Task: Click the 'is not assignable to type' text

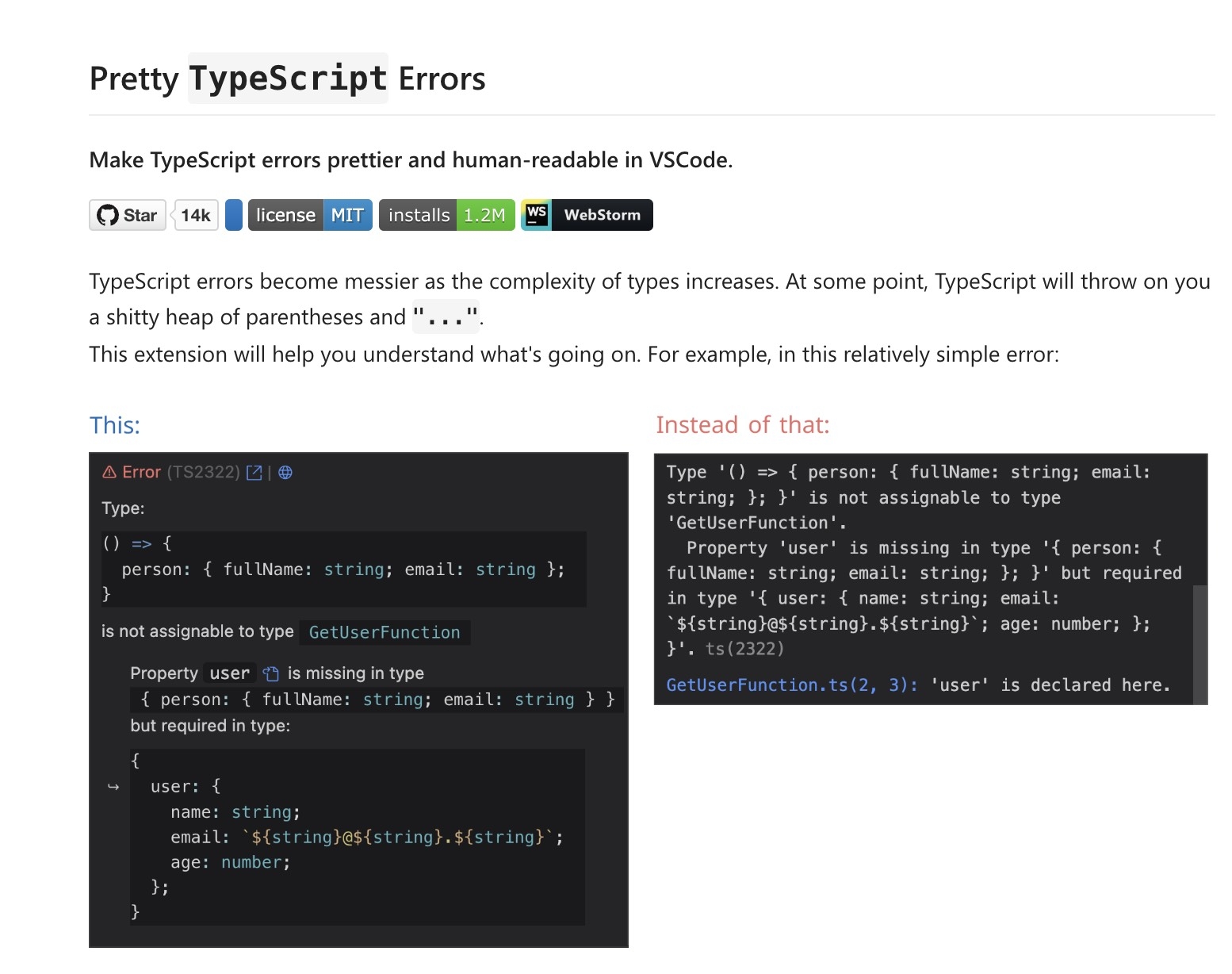Action: coord(197,631)
